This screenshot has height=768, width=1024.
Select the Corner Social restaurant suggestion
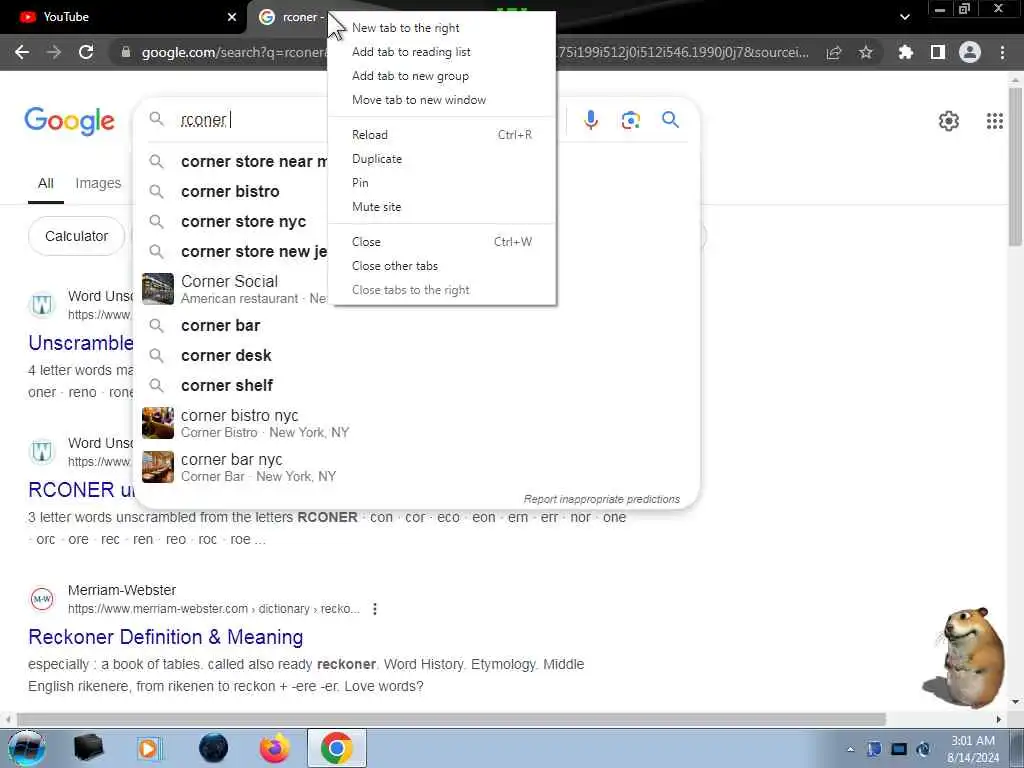[x=230, y=289]
